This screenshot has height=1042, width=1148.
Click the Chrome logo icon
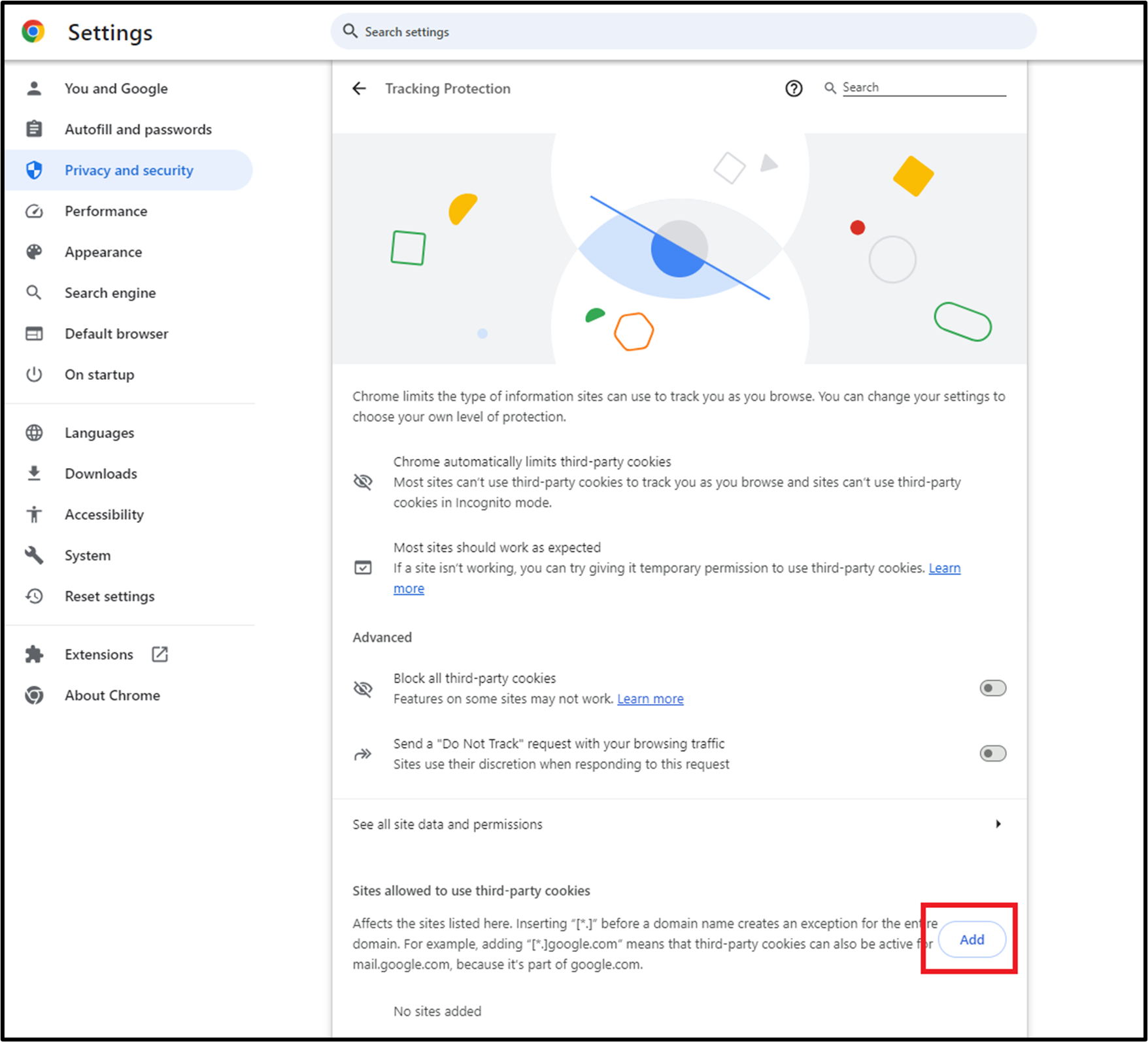33,31
